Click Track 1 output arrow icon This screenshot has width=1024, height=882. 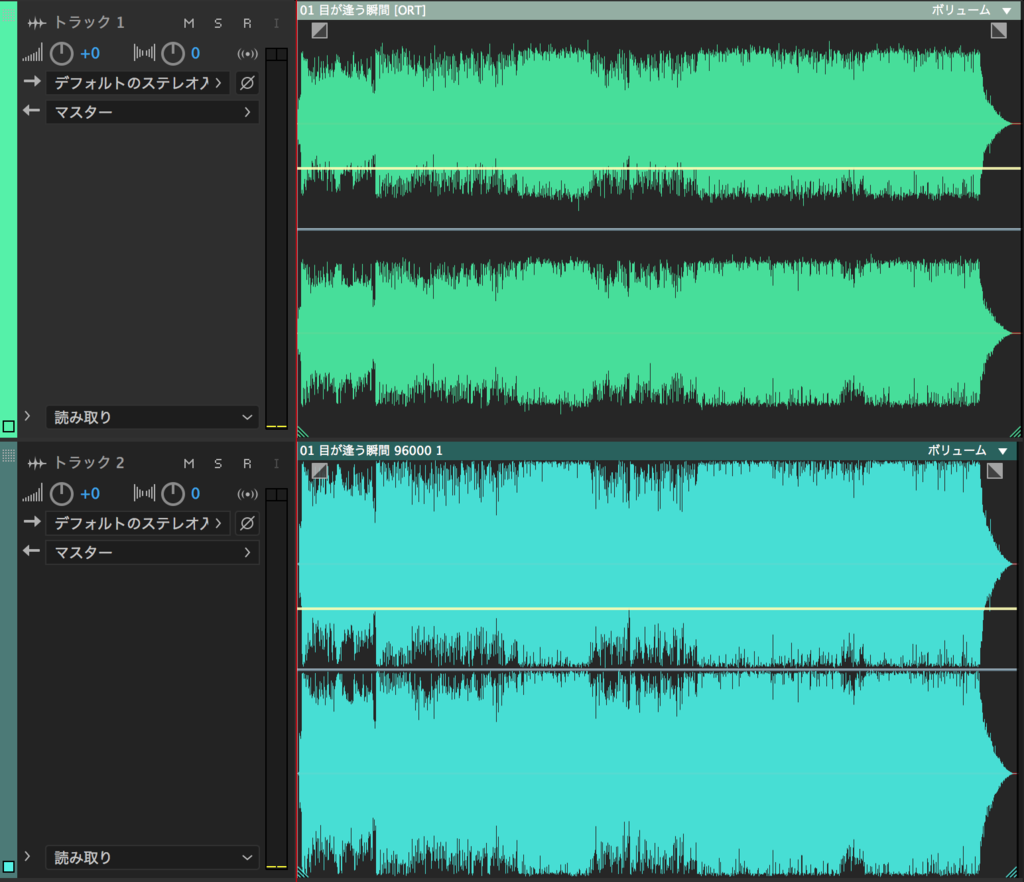[31, 110]
